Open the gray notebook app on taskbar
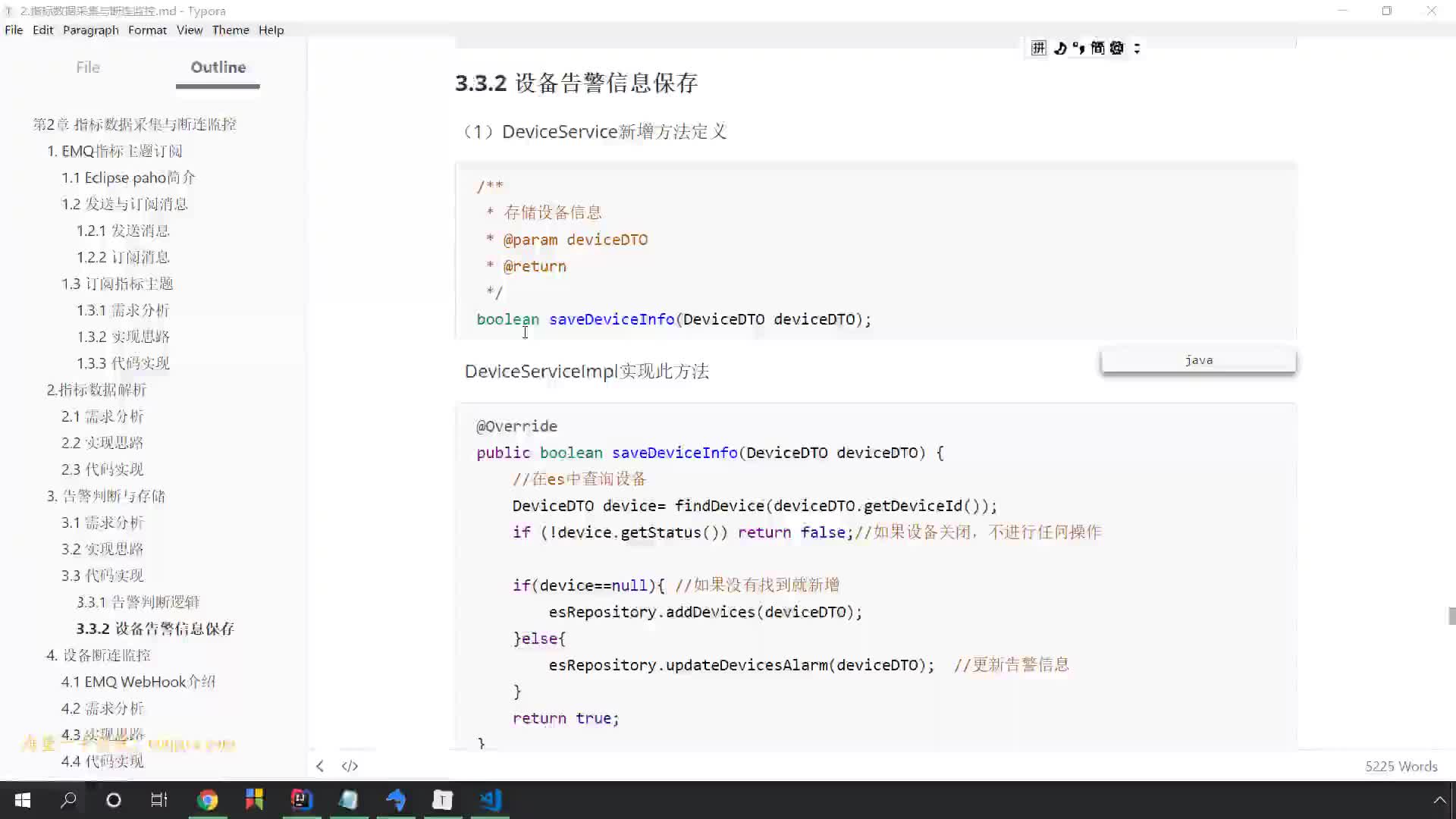The height and width of the screenshot is (819, 1456). 348,800
